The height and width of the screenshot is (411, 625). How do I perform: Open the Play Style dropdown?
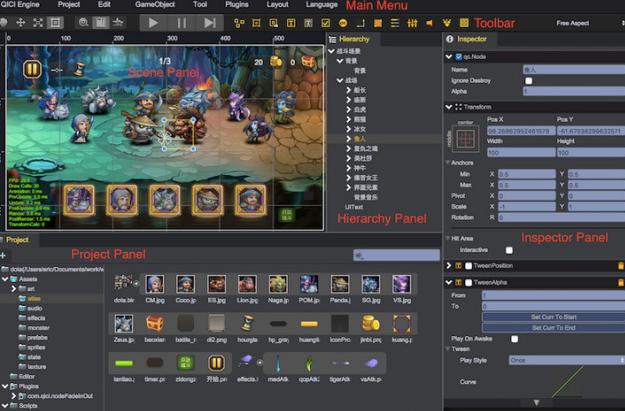[566, 360]
